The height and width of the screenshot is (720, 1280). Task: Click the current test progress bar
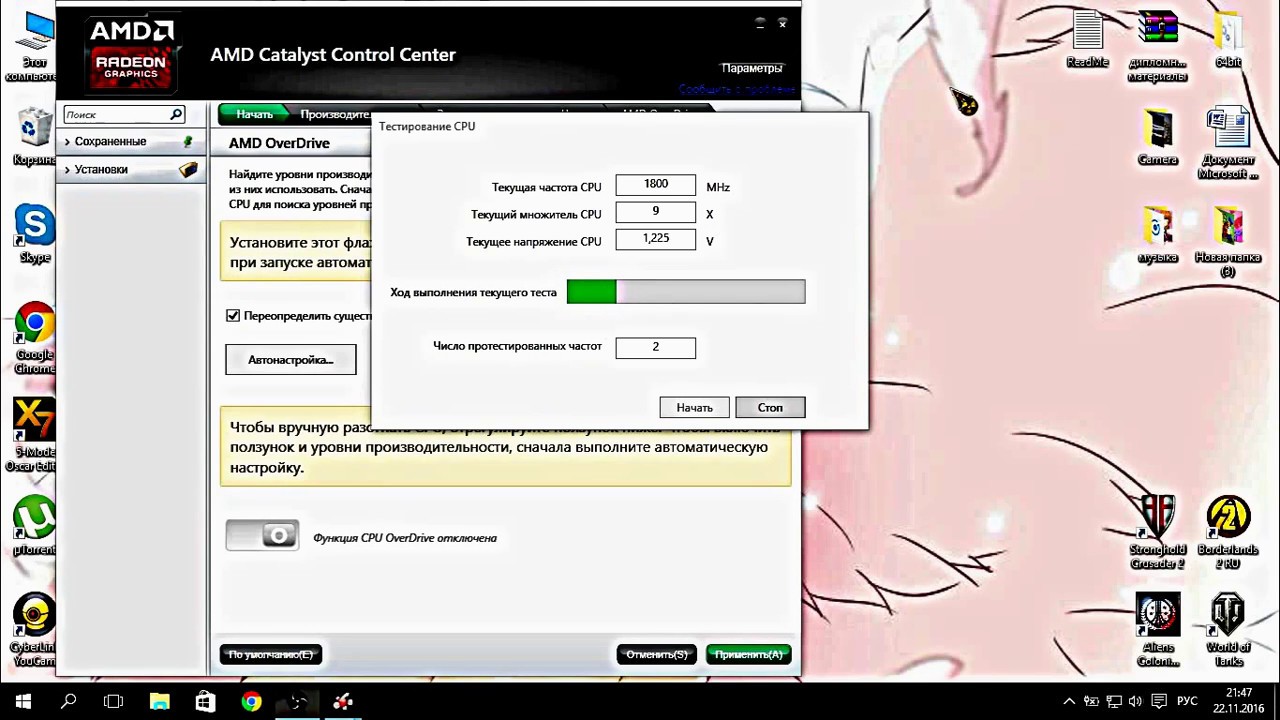point(686,291)
